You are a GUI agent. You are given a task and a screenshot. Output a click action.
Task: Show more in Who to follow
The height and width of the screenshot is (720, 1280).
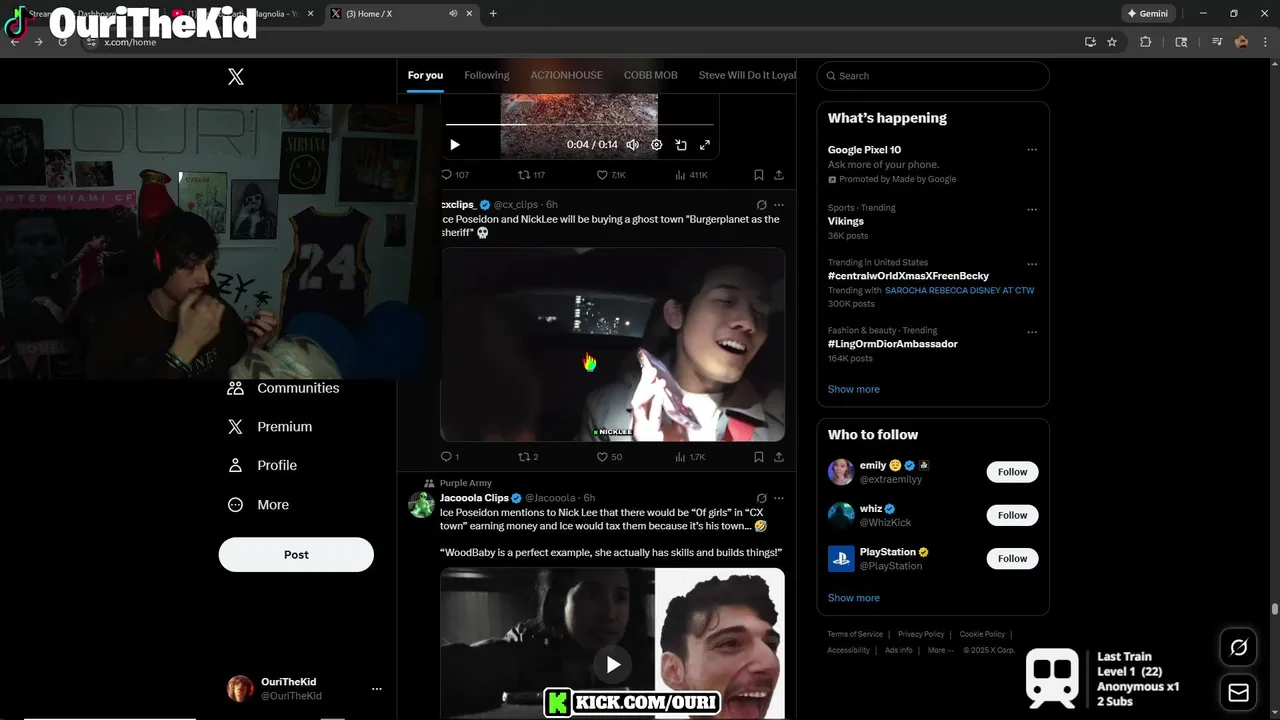click(x=854, y=598)
